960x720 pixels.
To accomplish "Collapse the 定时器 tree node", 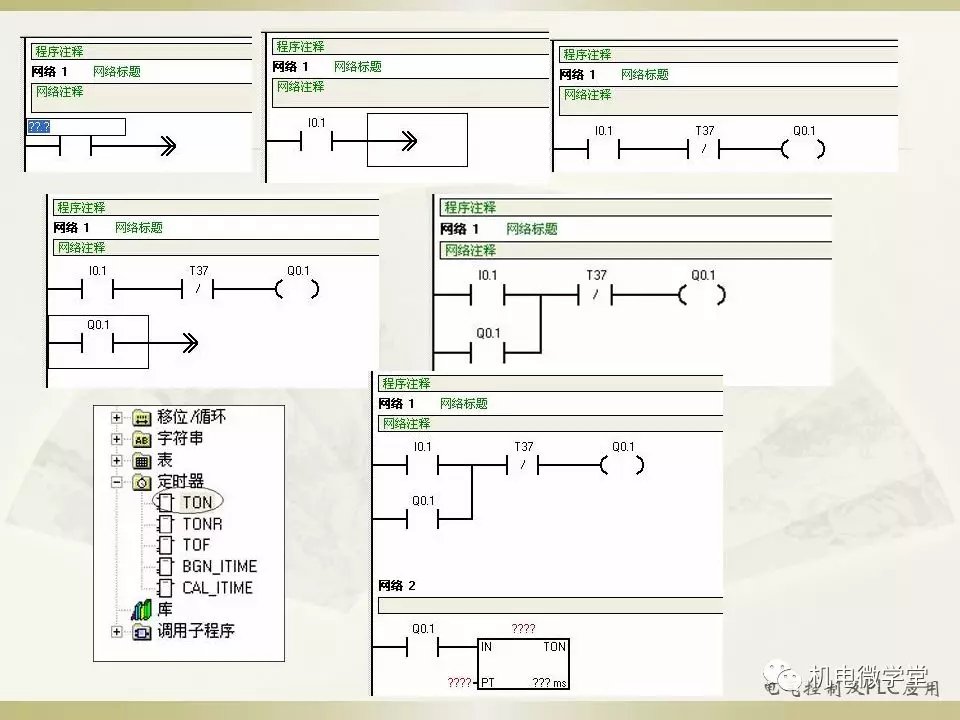I will coord(117,481).
